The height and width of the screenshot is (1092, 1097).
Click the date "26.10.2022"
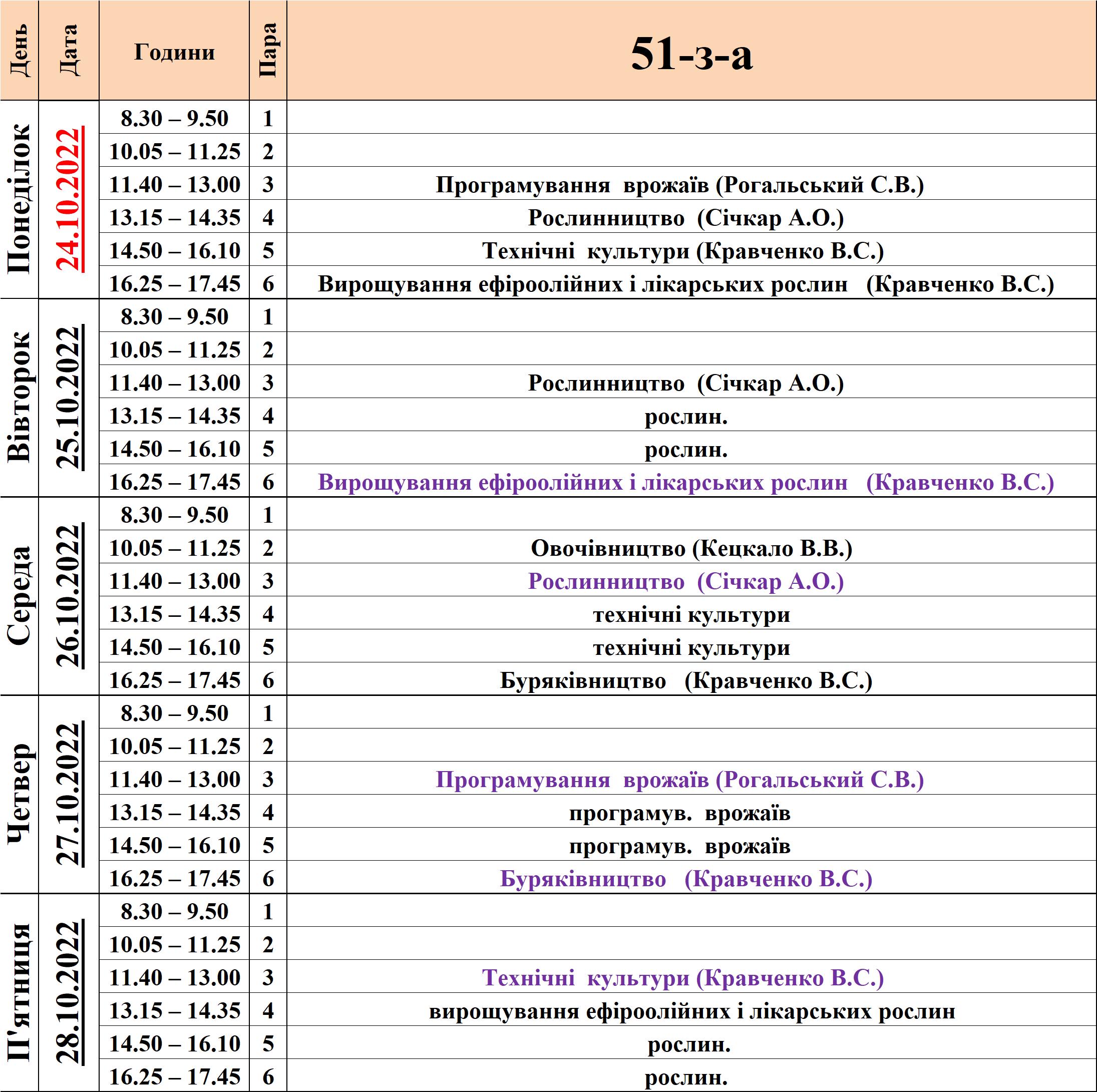[69, 596]
